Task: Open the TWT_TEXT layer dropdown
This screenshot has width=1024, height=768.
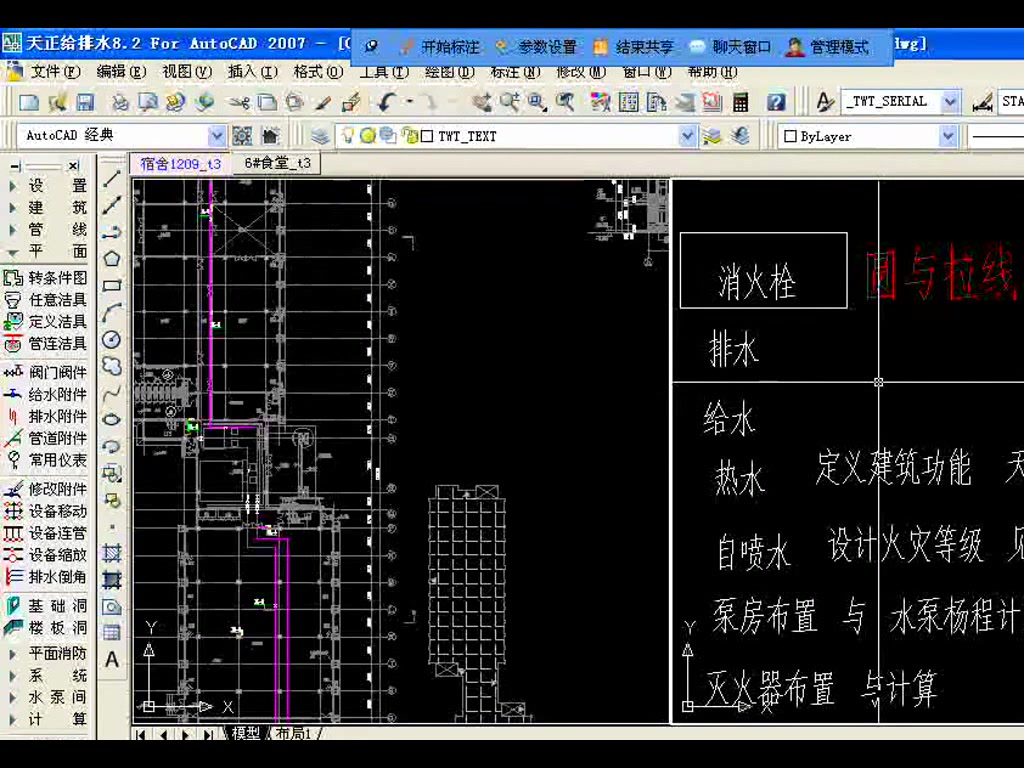Action: tap(687, 136)
